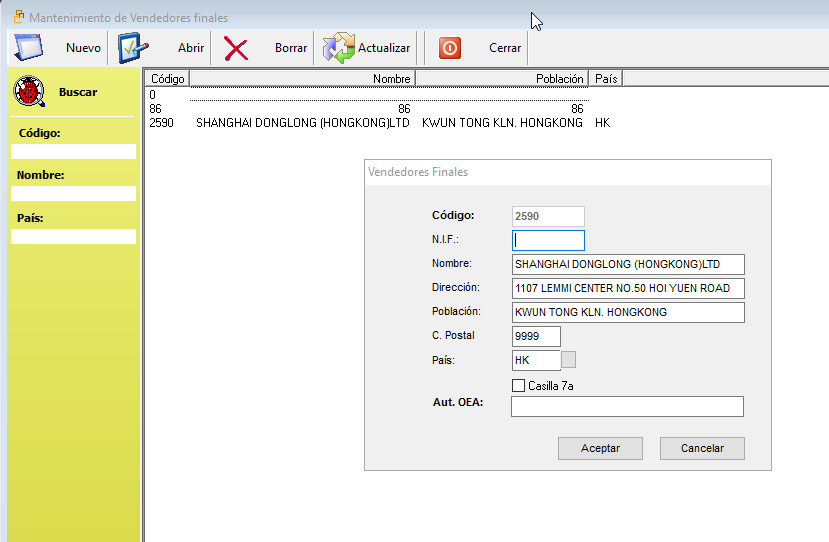Click the Buscar ladybug search icon

pyautogui.click(x=29, y=92)
